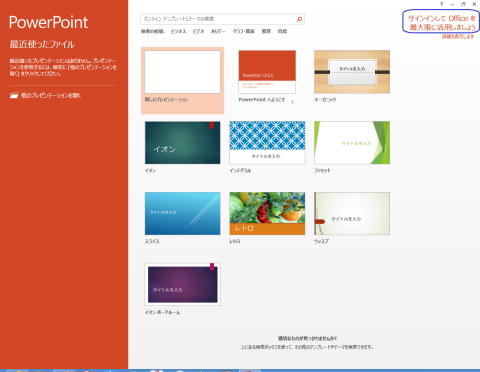Click the 詳細を表示します link
The height and width of the screenshot is (372, 480).
click(x=458, y=36)
